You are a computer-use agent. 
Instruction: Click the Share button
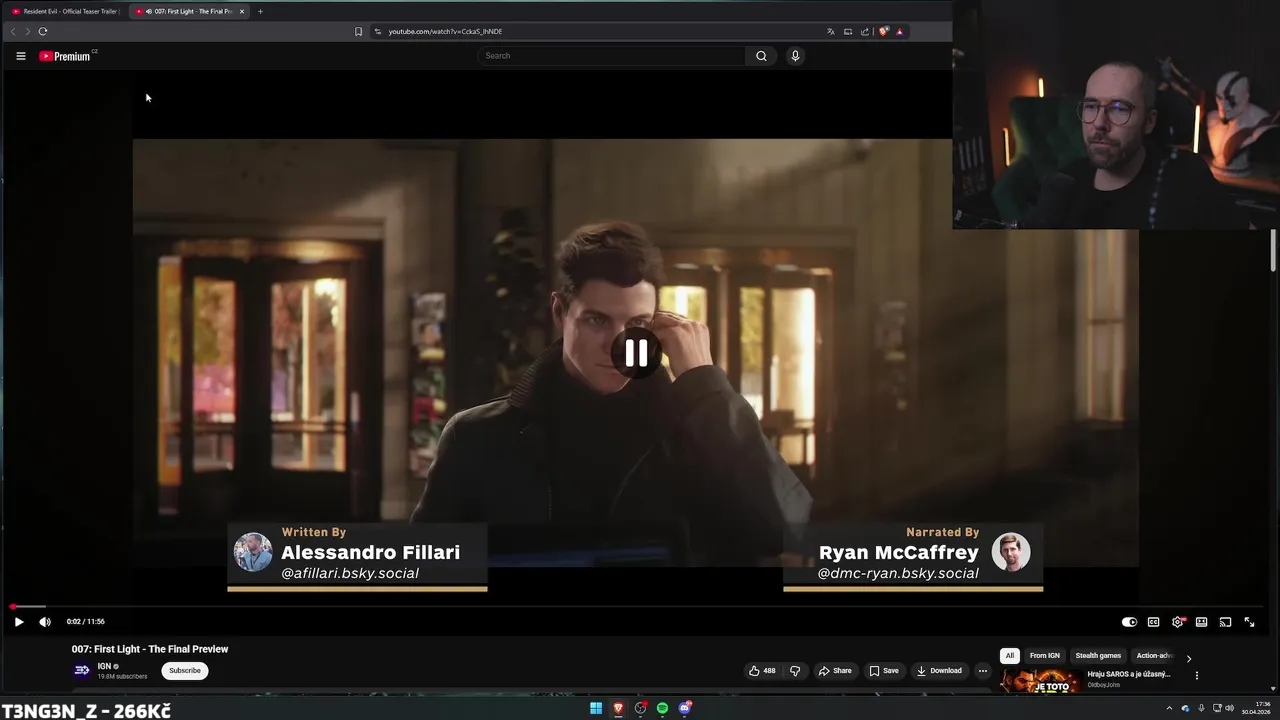click(835, 671)
